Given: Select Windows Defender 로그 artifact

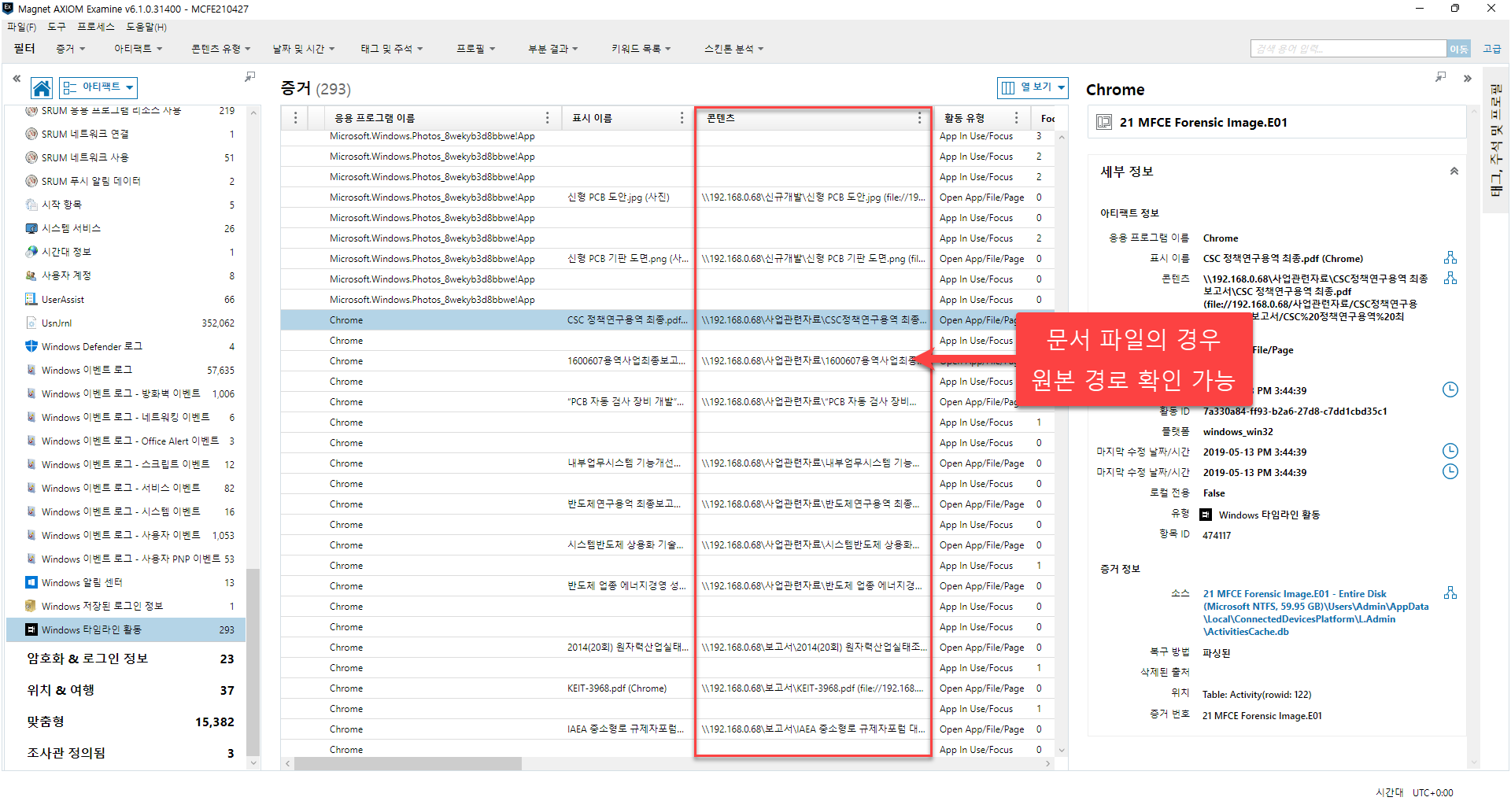Looking at the screenshot, I should coord(91,346).
